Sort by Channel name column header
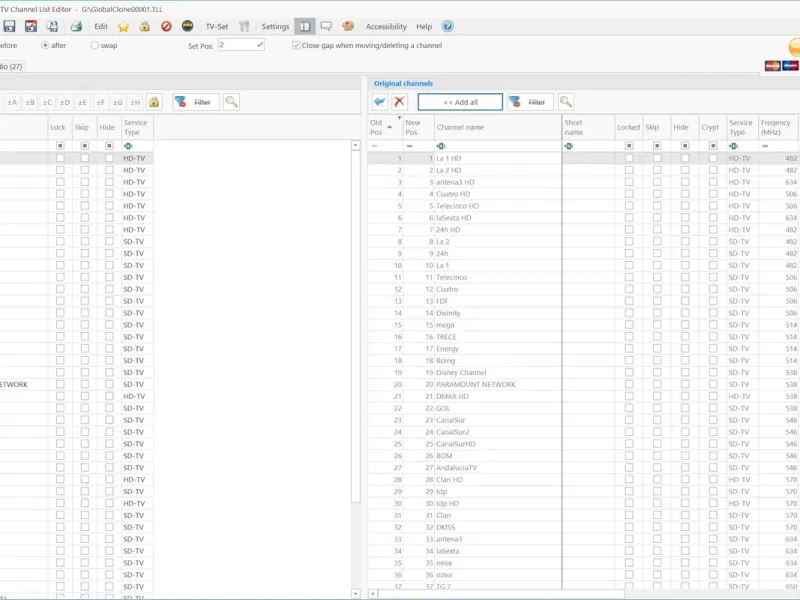 pos(497,127)
